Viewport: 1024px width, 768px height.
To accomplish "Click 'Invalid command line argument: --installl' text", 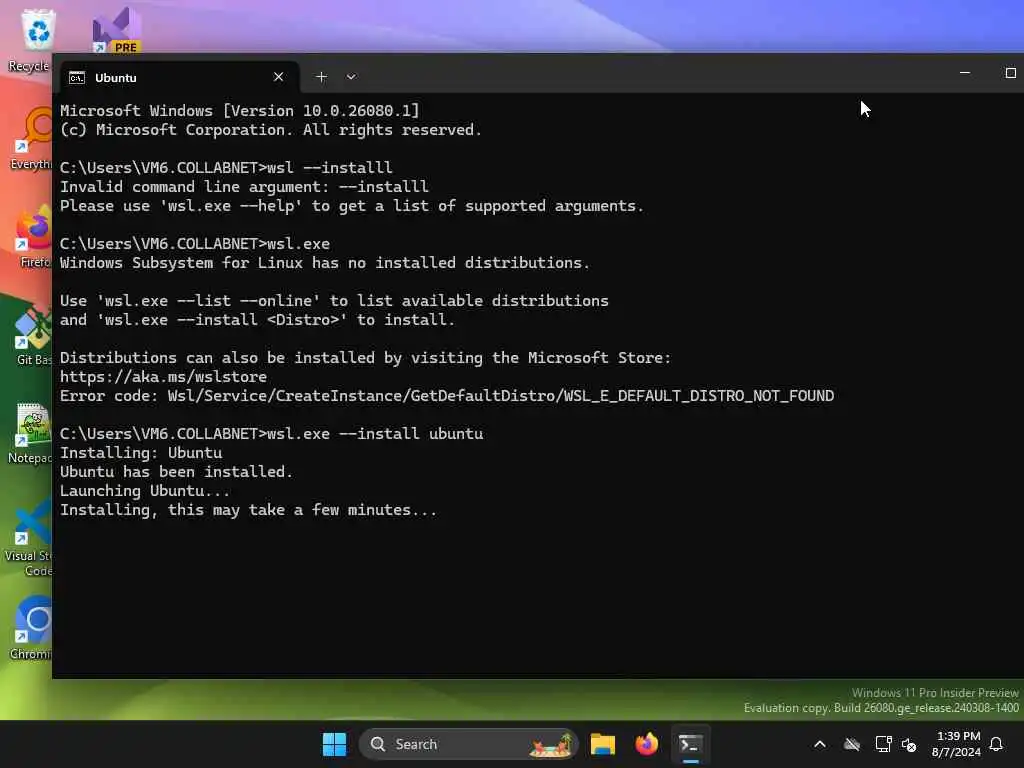I will coord(244,187).
